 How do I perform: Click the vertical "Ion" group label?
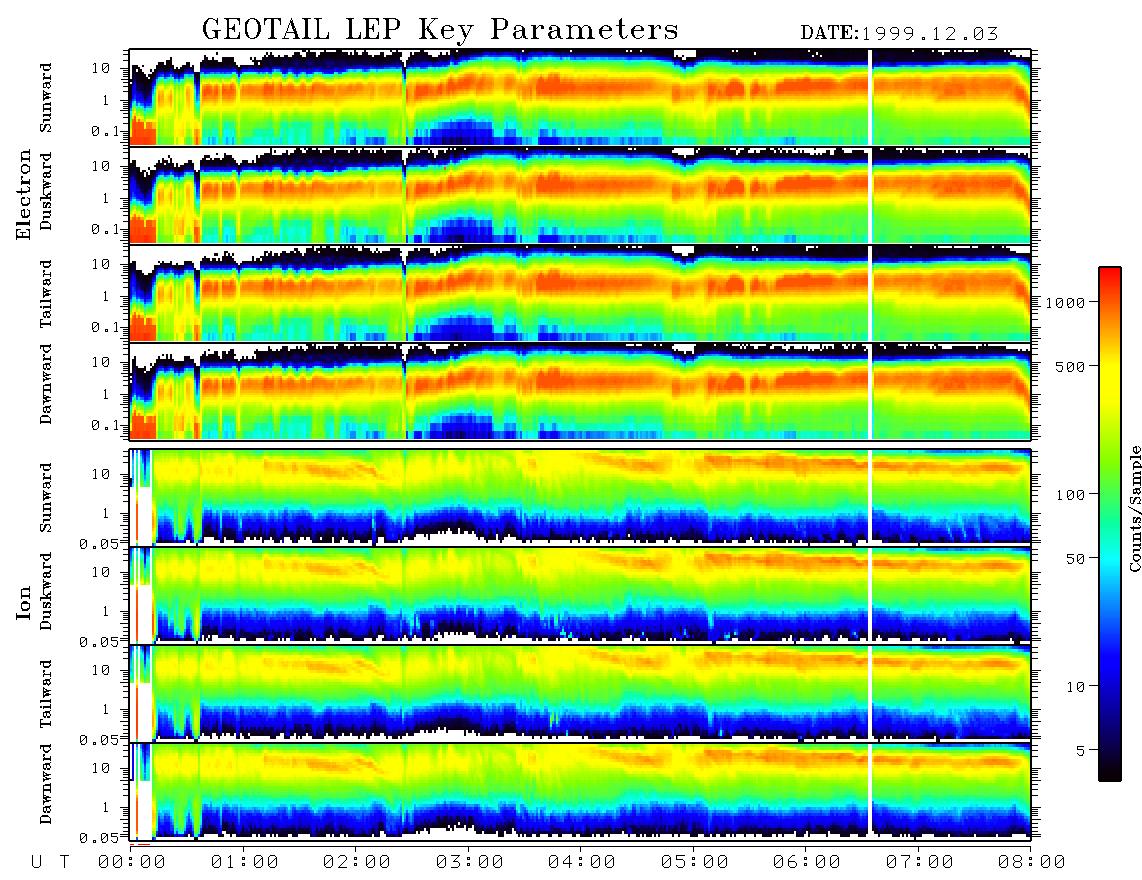click(x=23, y=602)
